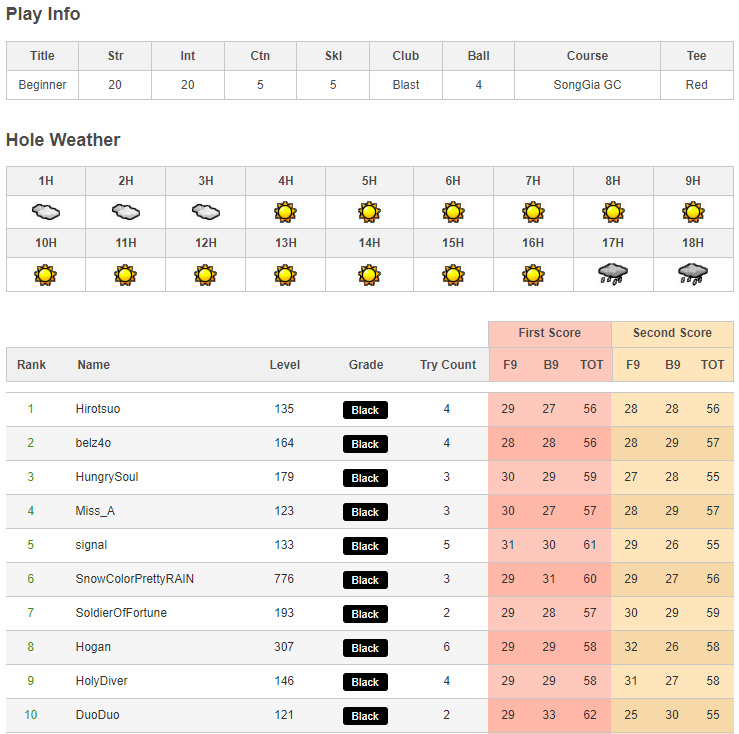Select the HungrySoul player name

pos(109,477)
